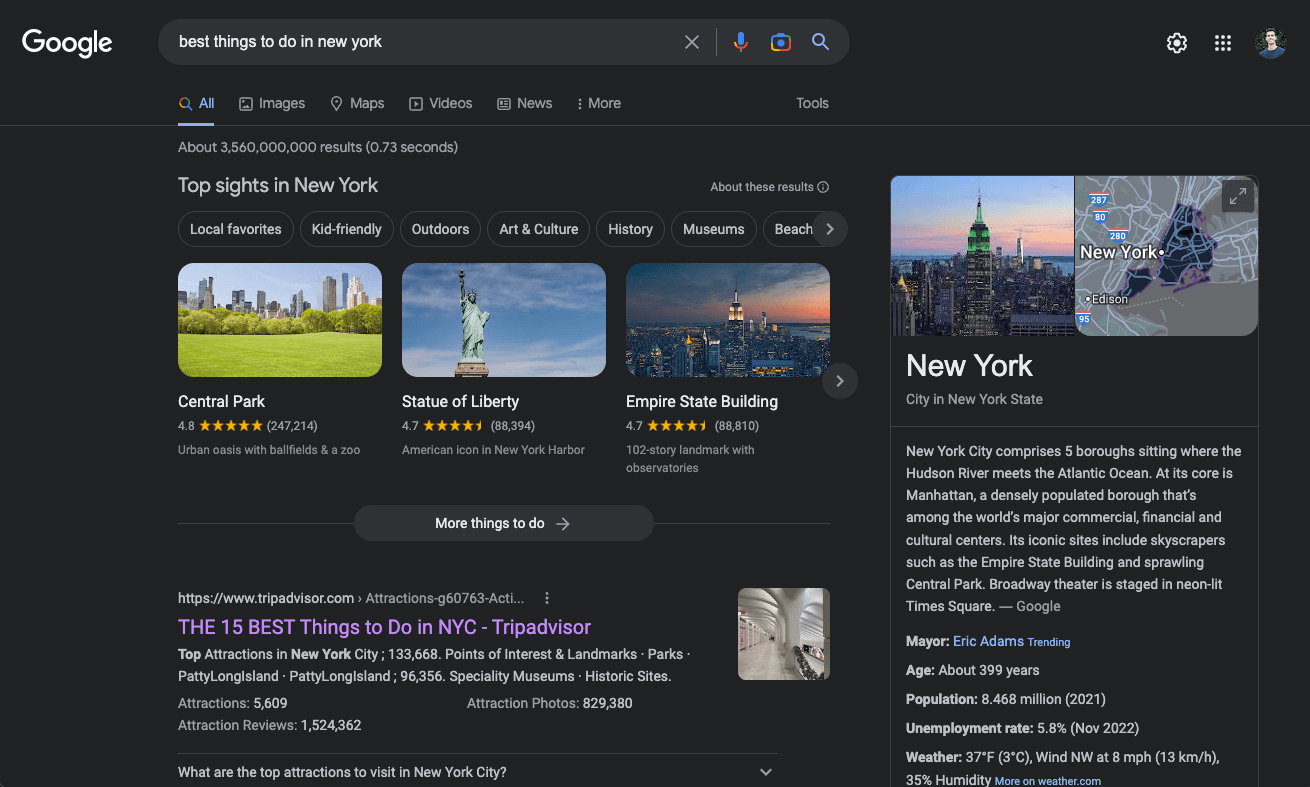This screenshot has height=787, width=1310.
Task: Open Google Lens image search
Action: (x=781, y=42)
